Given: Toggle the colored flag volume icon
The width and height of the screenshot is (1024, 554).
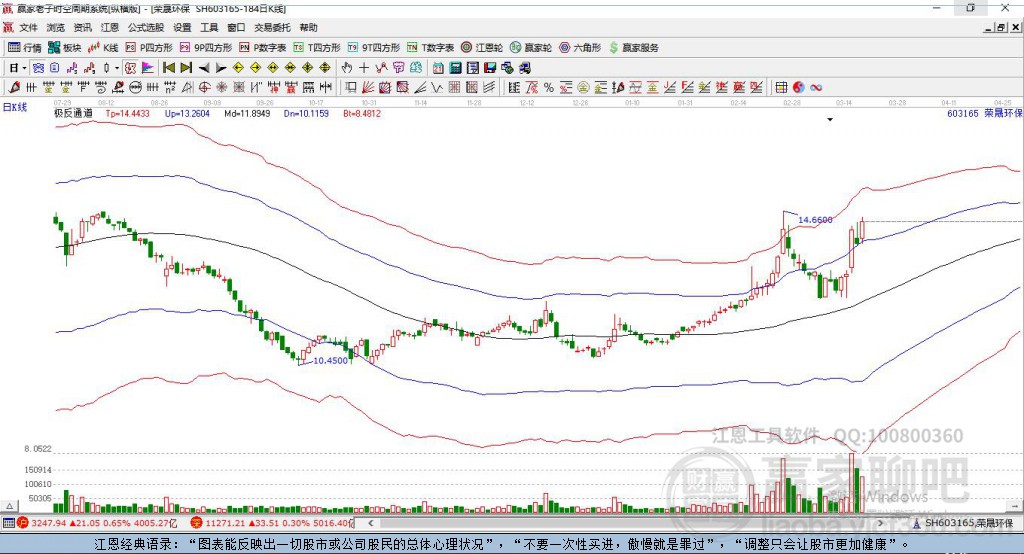Looking at the screenshot, I should (x=148, y=68).
